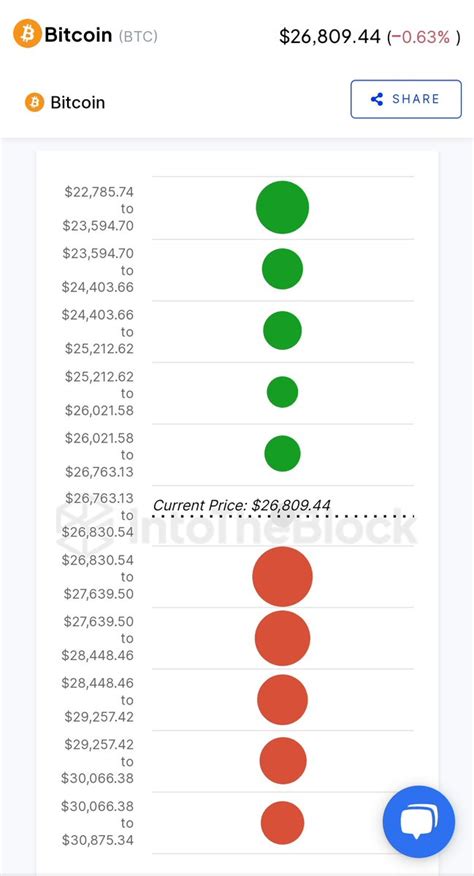Select the red bubble for $28,448.46 to $29,257.42
The width and height of the screenshot is (474, 876).
tap(282, 699)
